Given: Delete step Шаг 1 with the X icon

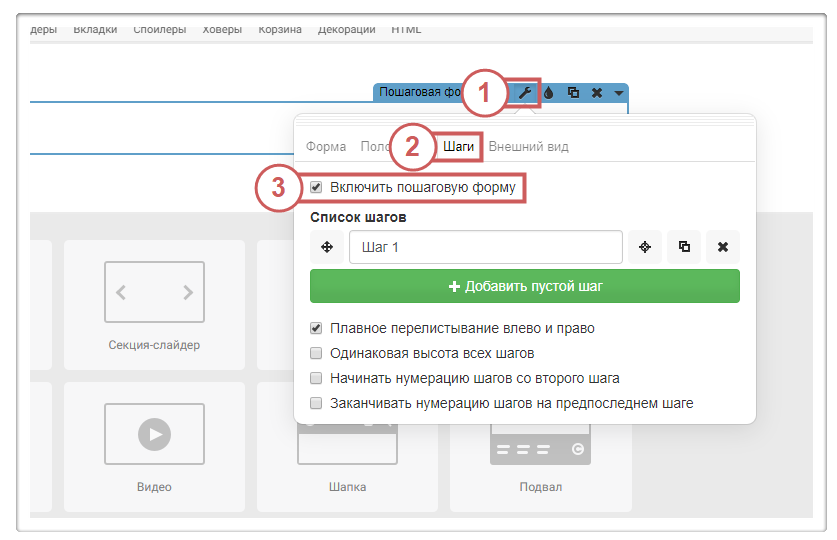Looking at the screenshot, I should pyautogui.click(x=723, y=247).
